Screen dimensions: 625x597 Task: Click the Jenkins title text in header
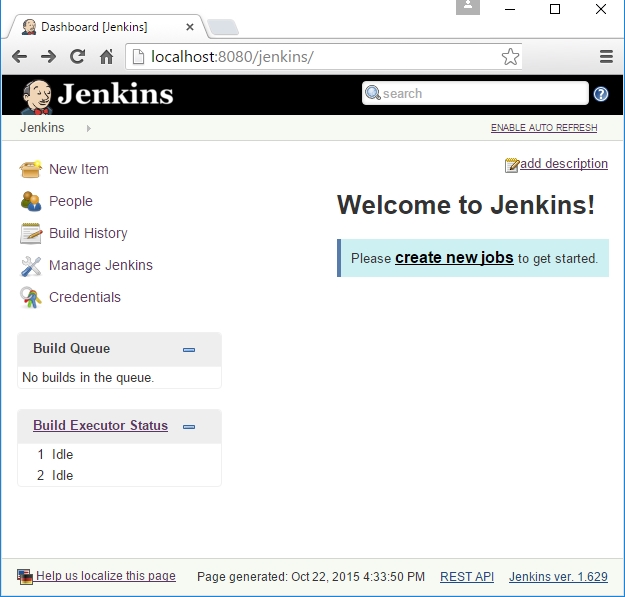(x=116, y=94)
